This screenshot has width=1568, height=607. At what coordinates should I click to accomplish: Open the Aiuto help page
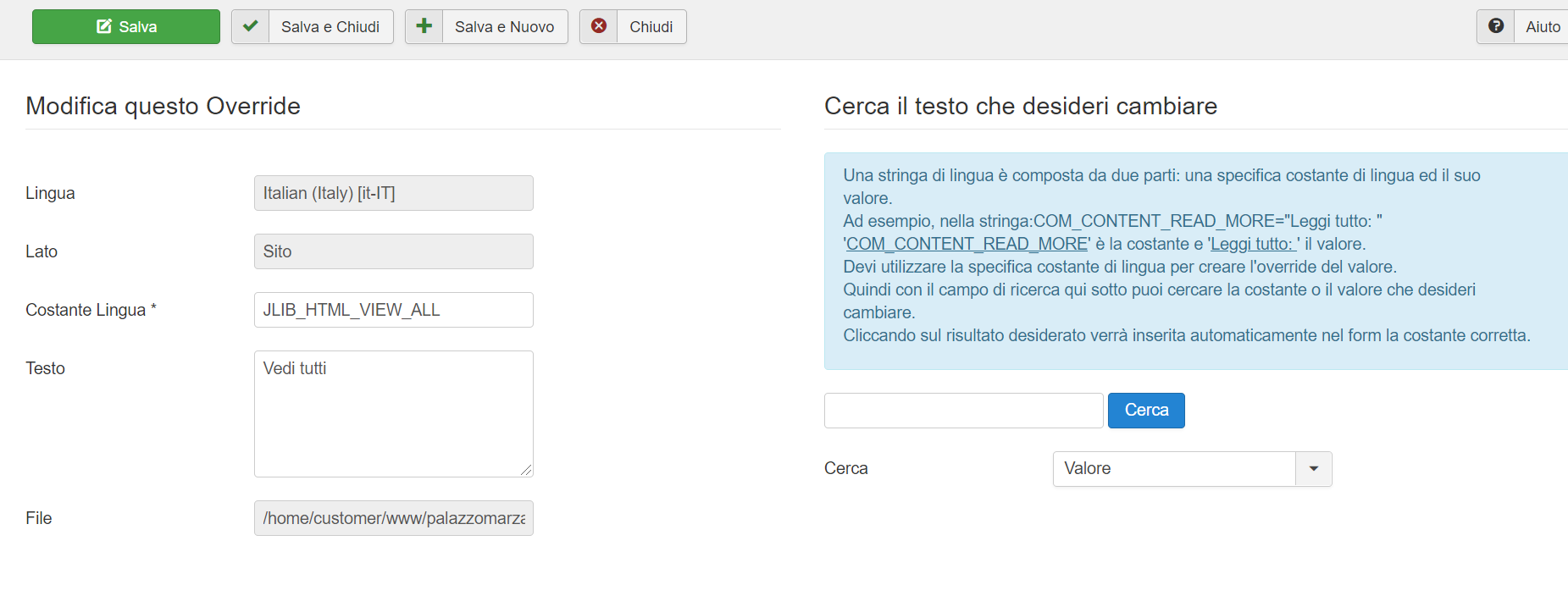click(x=1542, y=27)
